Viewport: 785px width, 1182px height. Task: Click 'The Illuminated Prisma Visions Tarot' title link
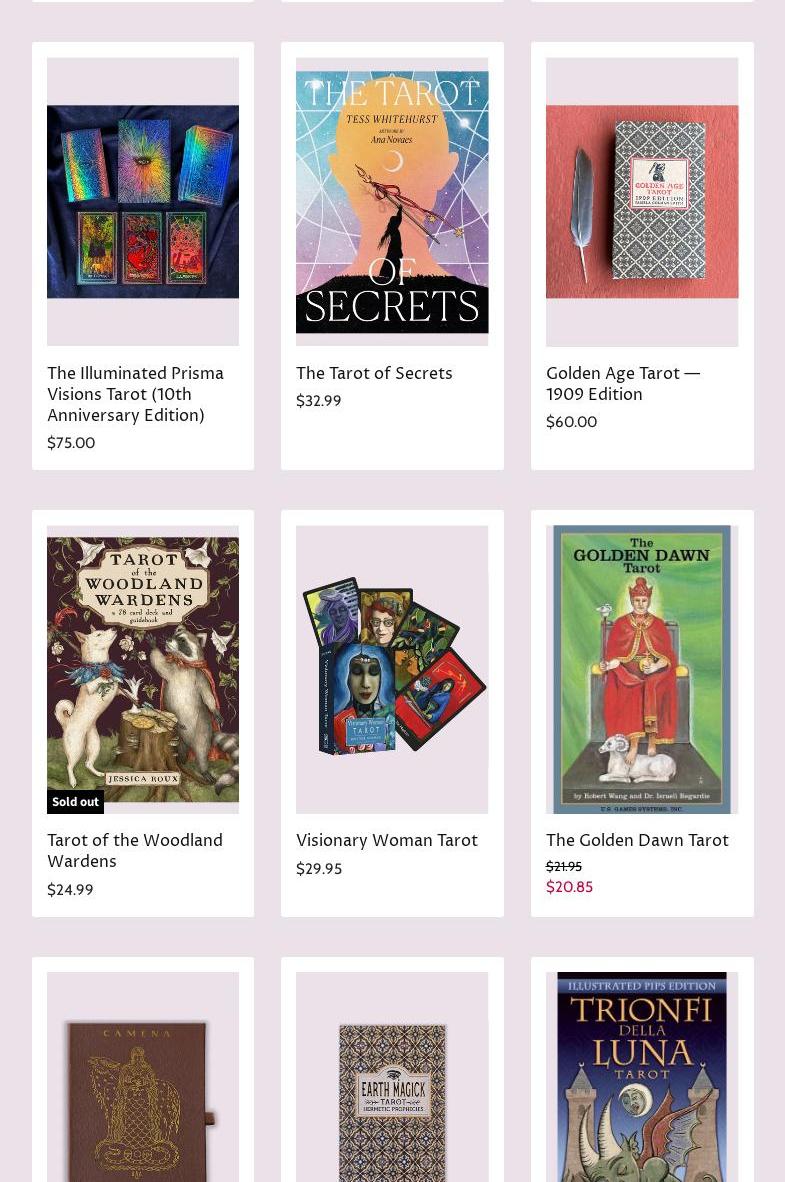[x=136, y=394]
